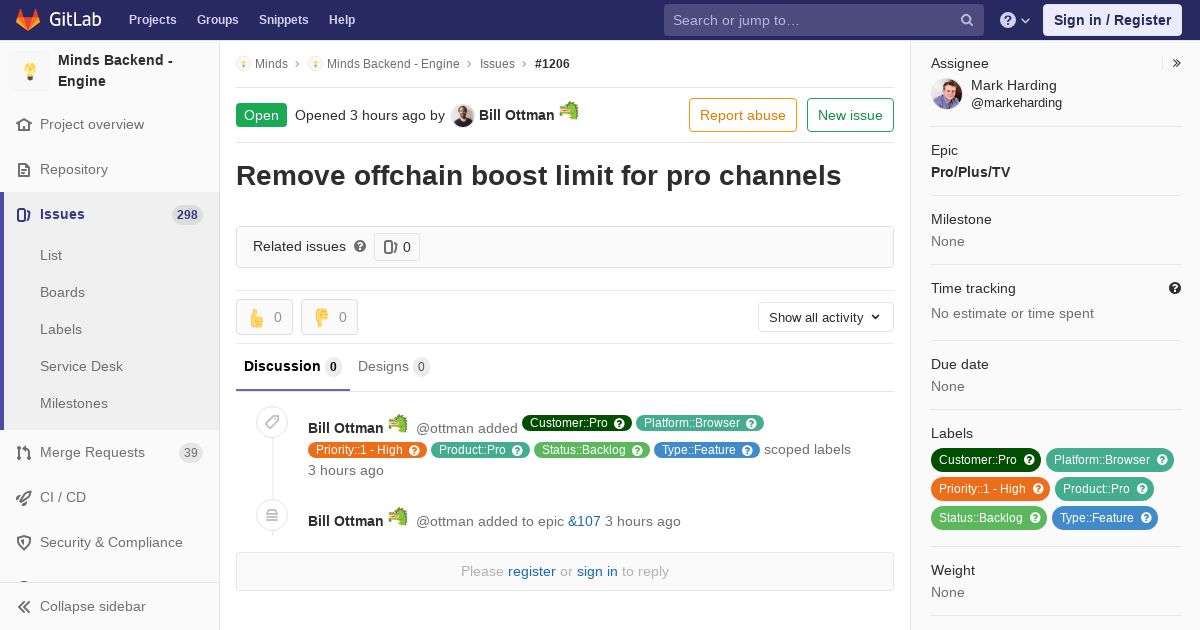Open the Snippets menu item
1200x630 pixels.
(283, 20)
